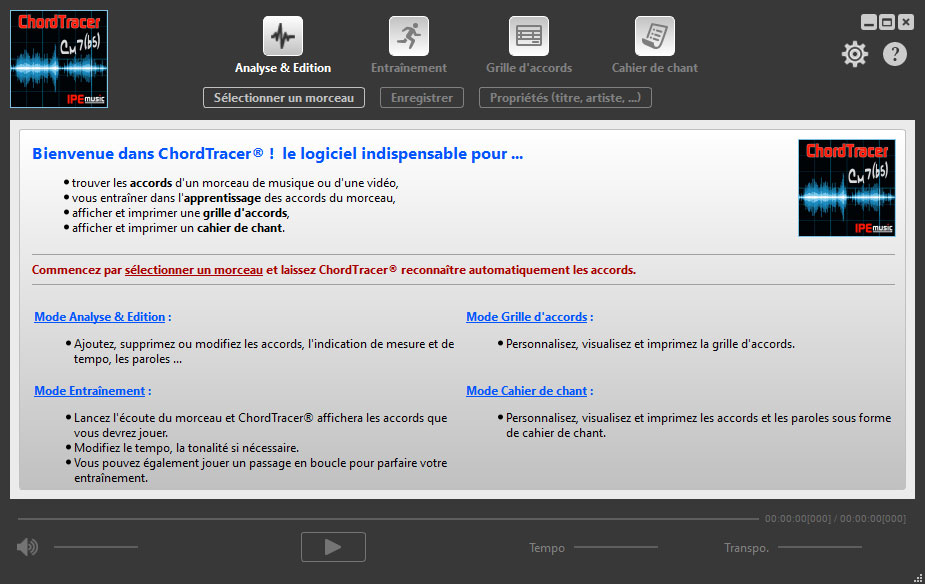Open Propriétés (titre, artiste, ...) button
This screenshot has height=584, width=925.
click(565, 98)
